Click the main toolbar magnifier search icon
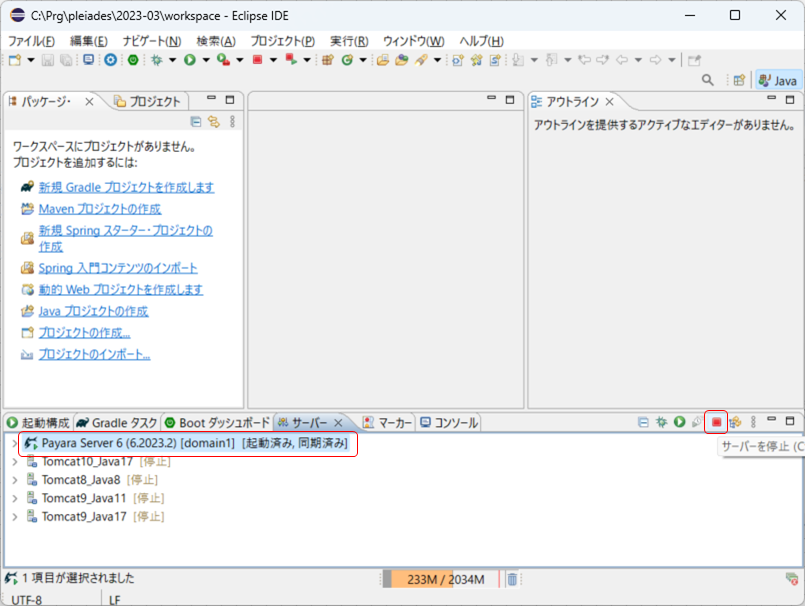805x606 pixels. [x=707, y=80]
